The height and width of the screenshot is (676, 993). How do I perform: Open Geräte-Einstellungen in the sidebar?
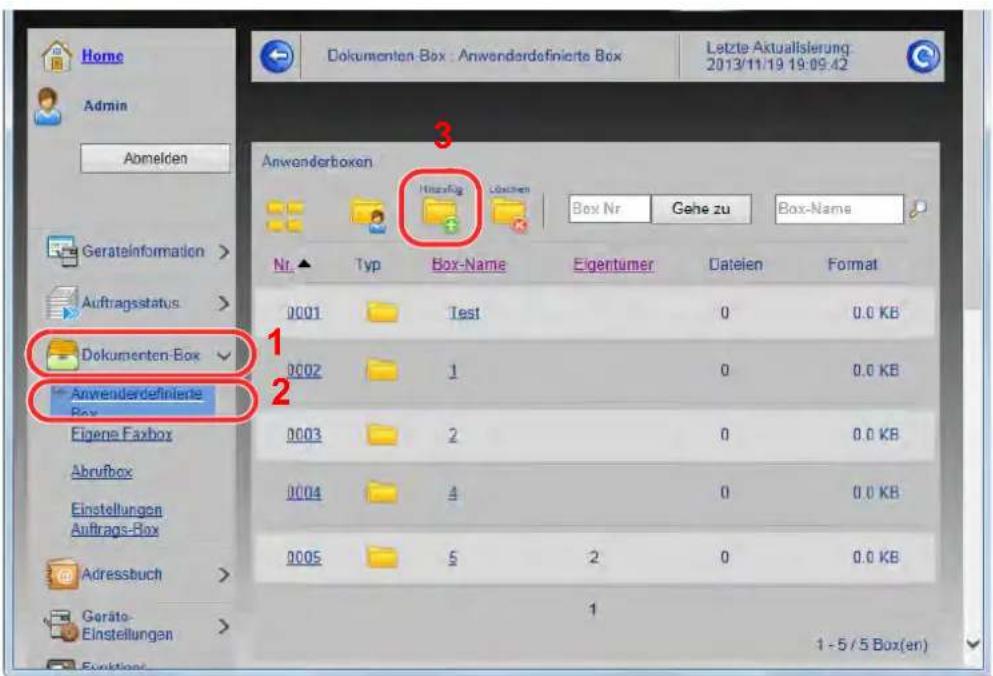coord(127,625)
